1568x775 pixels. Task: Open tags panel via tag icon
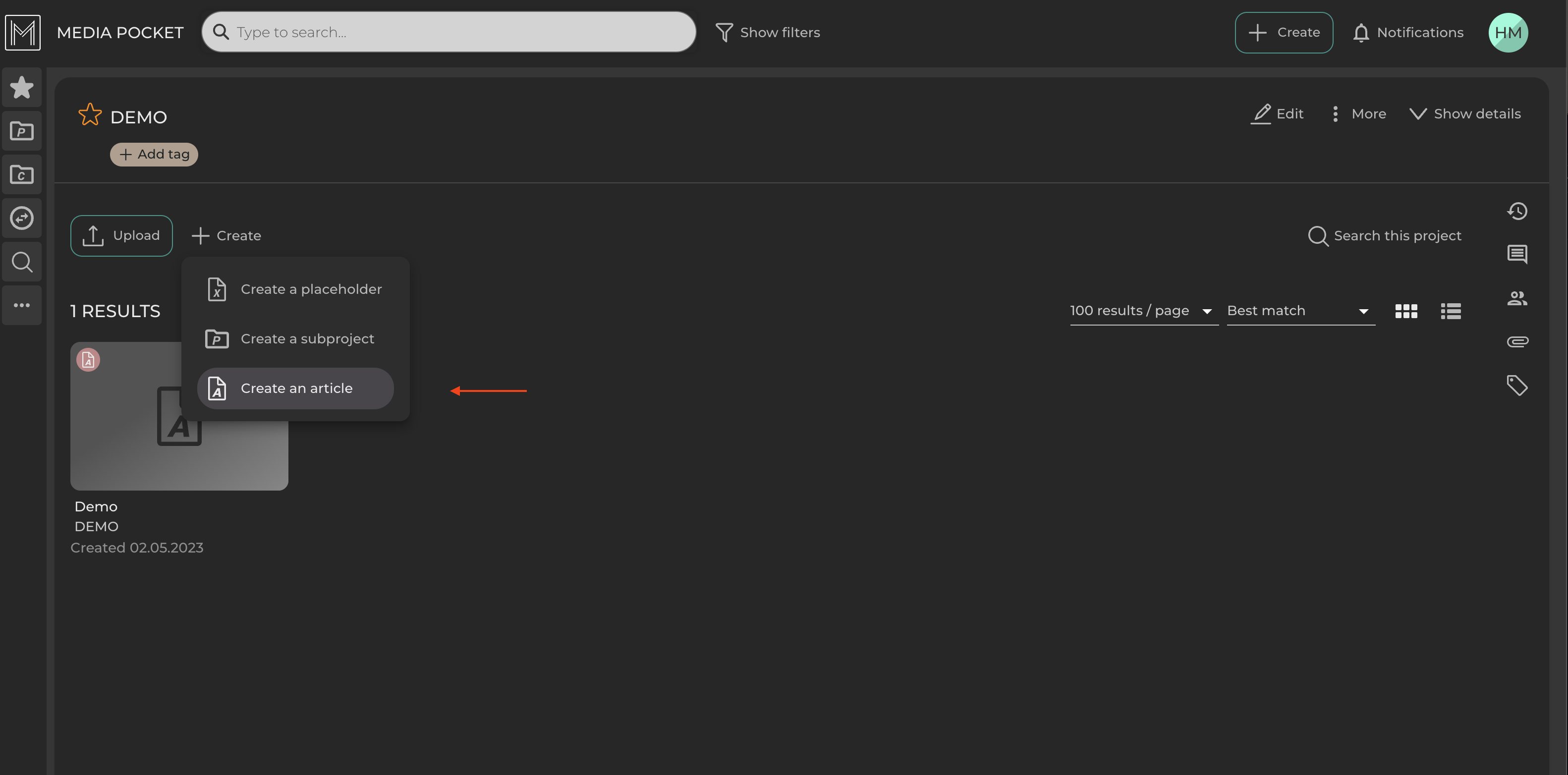coord(1517,385)
